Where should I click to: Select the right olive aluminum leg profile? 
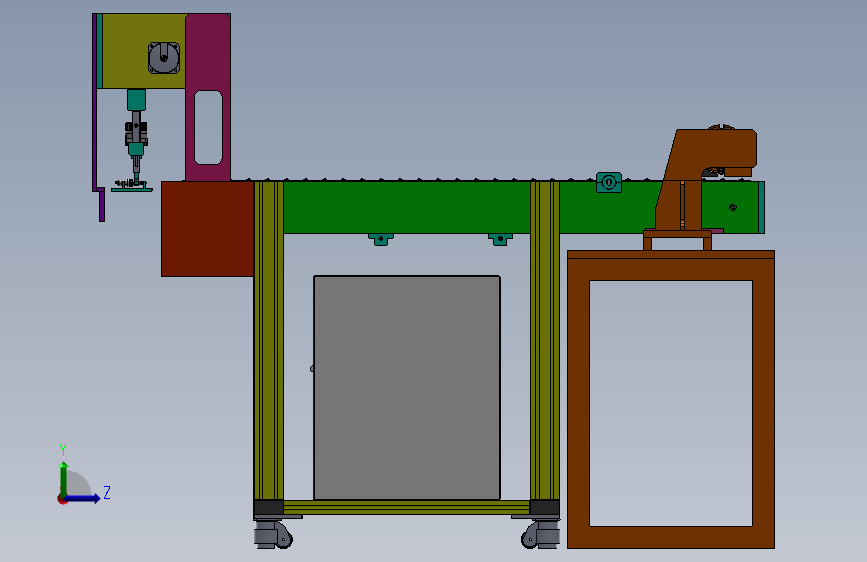(545, 340)
